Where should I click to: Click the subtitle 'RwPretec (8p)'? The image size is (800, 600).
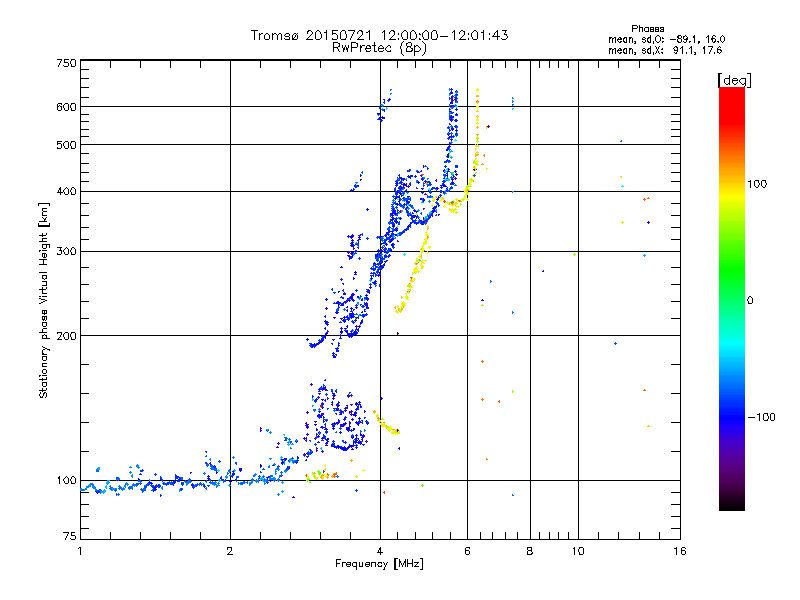click(x=379, y=48)
